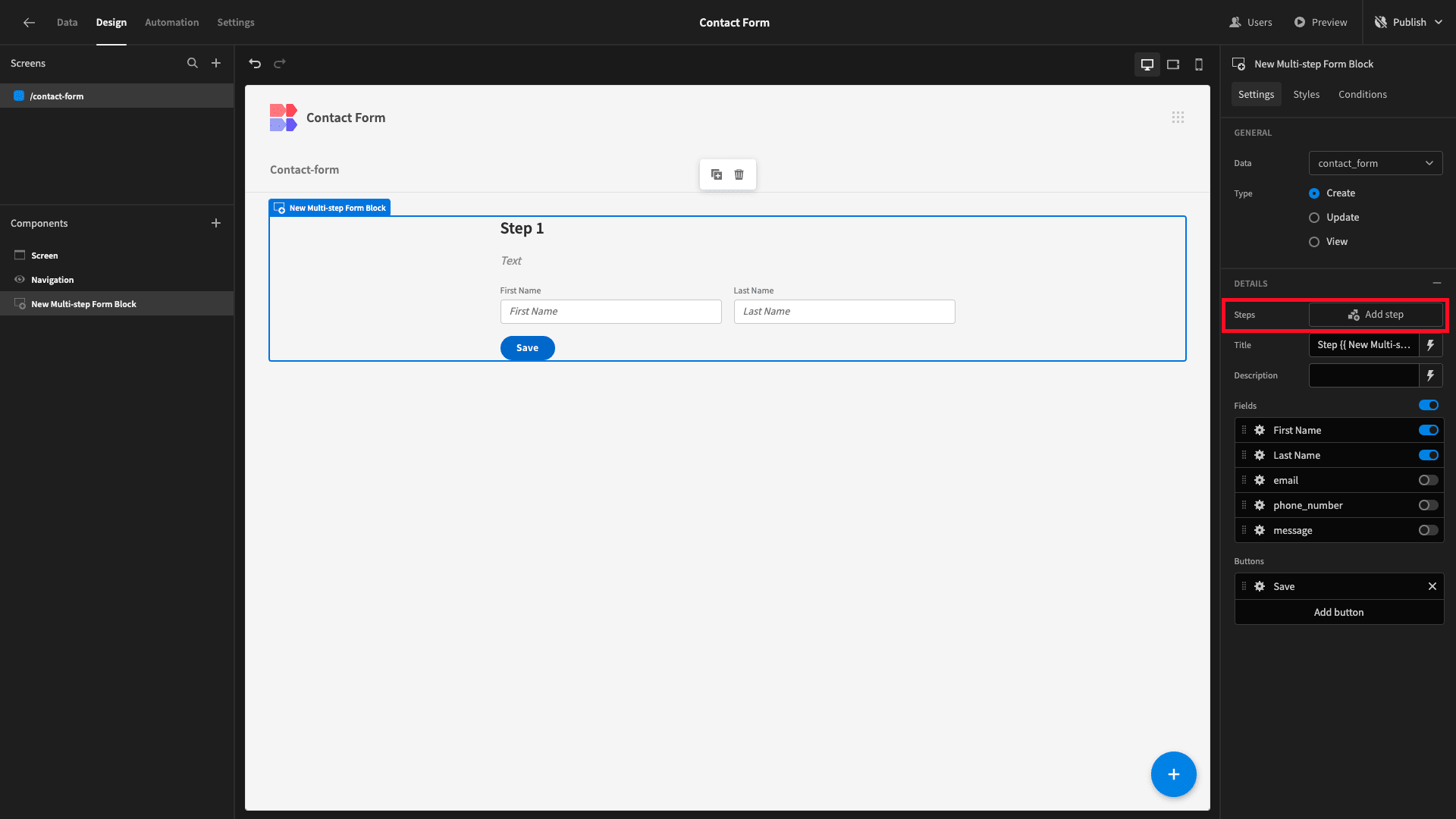Search screens with magnifier icon

(193, 64)
